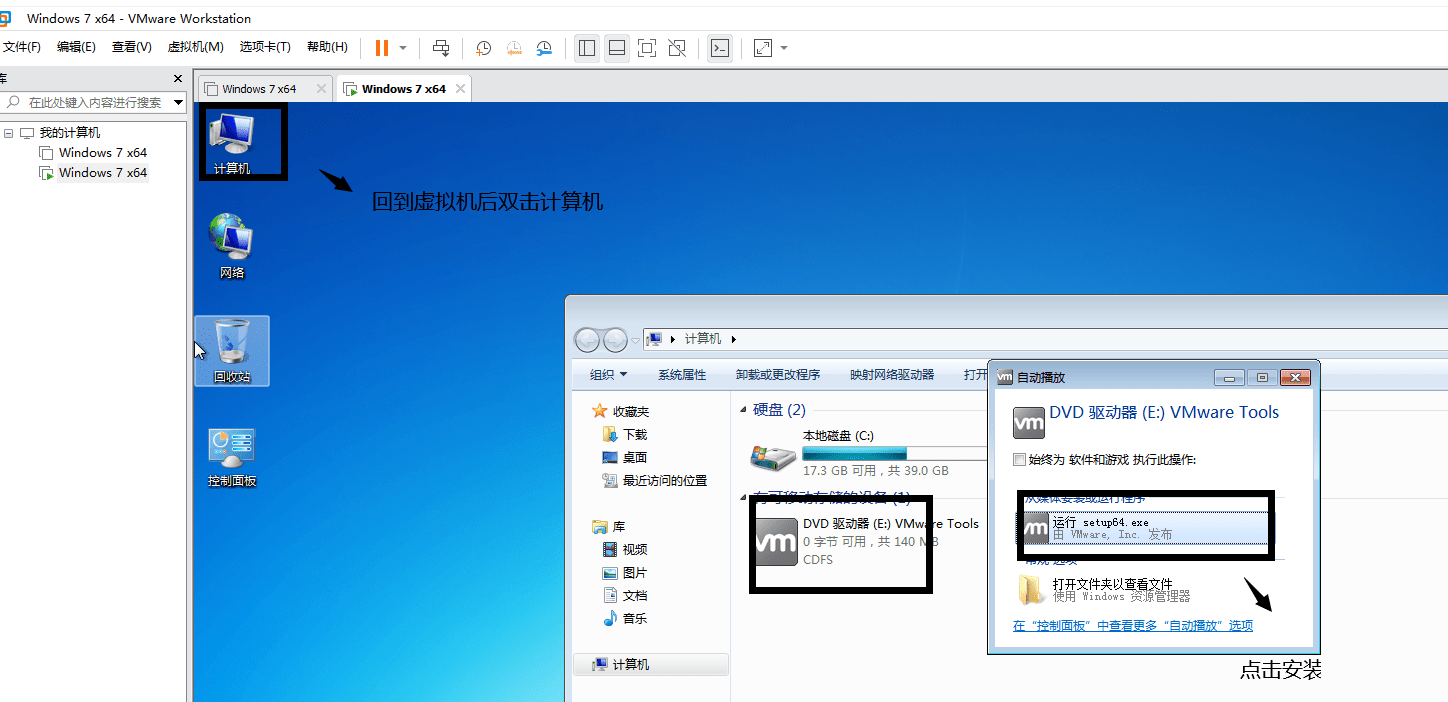Take a snapshot of this virtual machine
The width and height of the screenshot is (1448, 702).
484,47
